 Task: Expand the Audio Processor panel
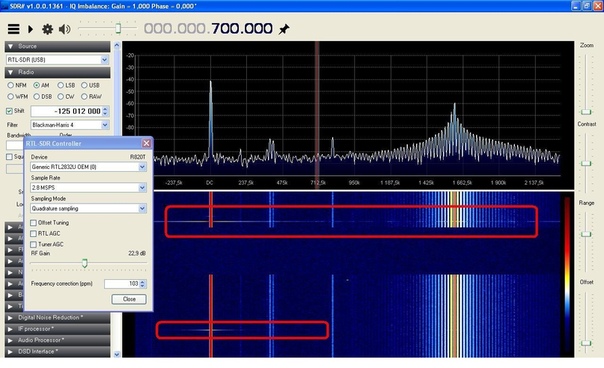10,340
